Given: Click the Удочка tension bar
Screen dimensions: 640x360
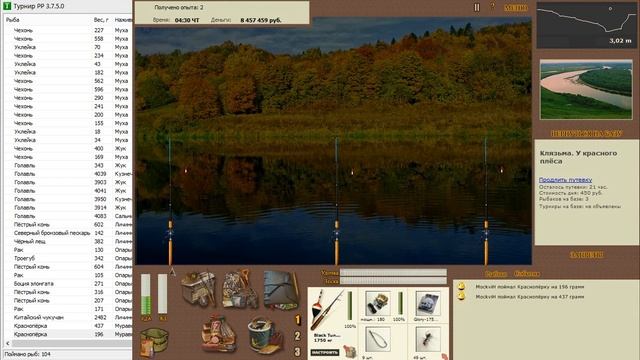Looking at the screenshot, I should 393,273.
